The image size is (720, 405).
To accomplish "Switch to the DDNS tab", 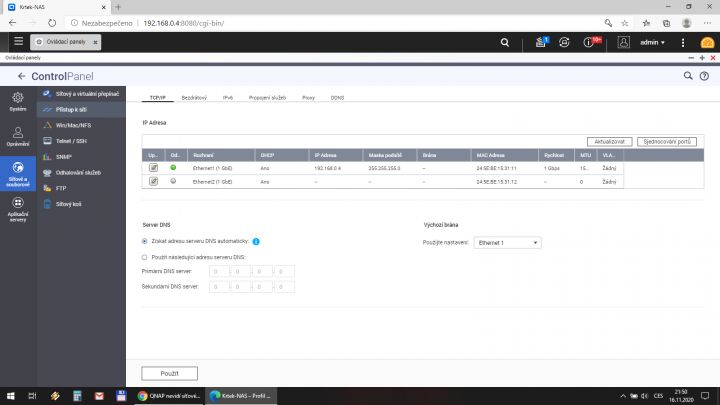I will (337, 98).
